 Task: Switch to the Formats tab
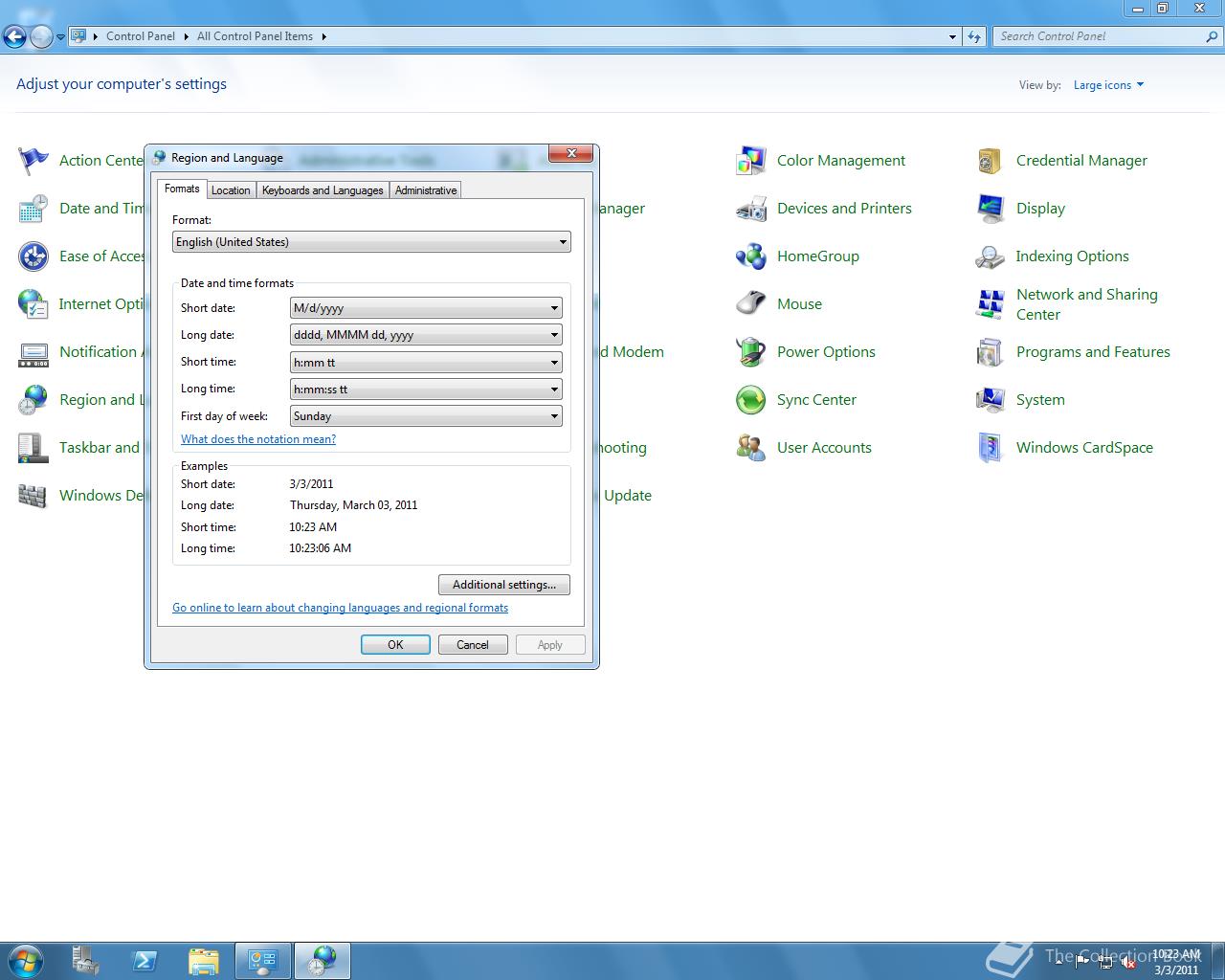tap(182, 189)
